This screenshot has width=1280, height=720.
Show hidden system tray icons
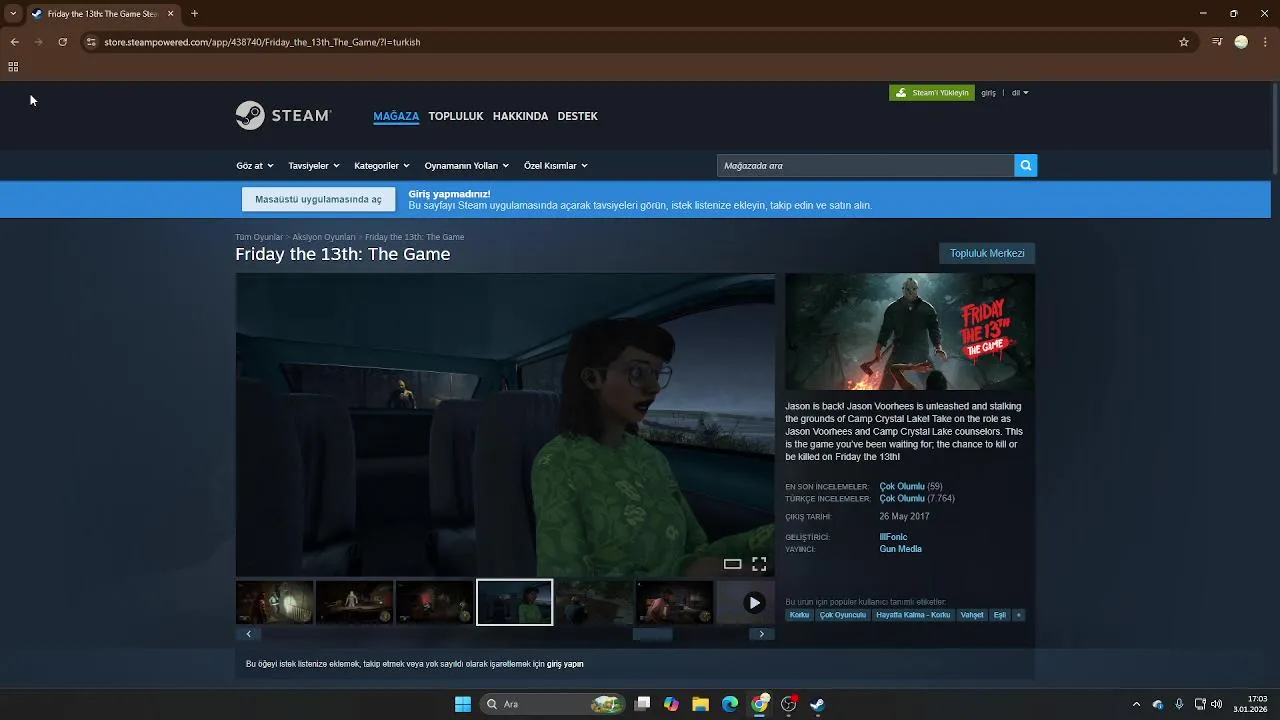(x=1136, y=704)
